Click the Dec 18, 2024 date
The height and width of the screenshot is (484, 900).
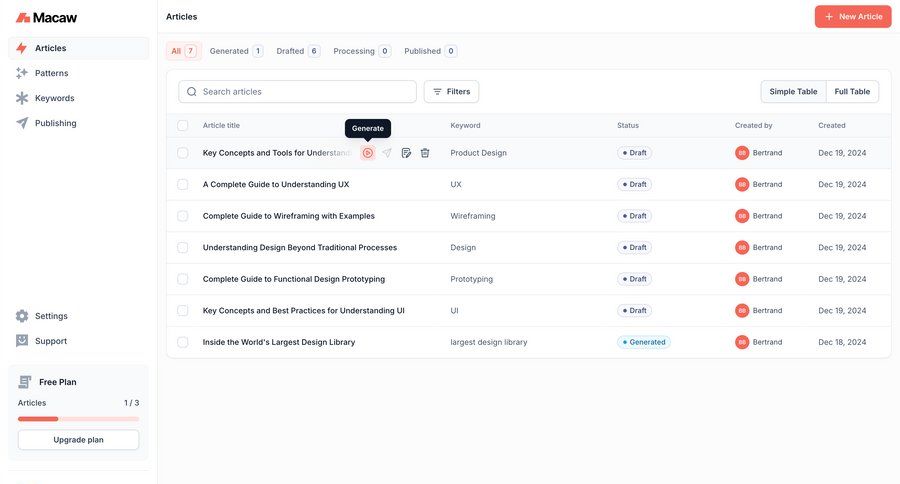point(842,342)
